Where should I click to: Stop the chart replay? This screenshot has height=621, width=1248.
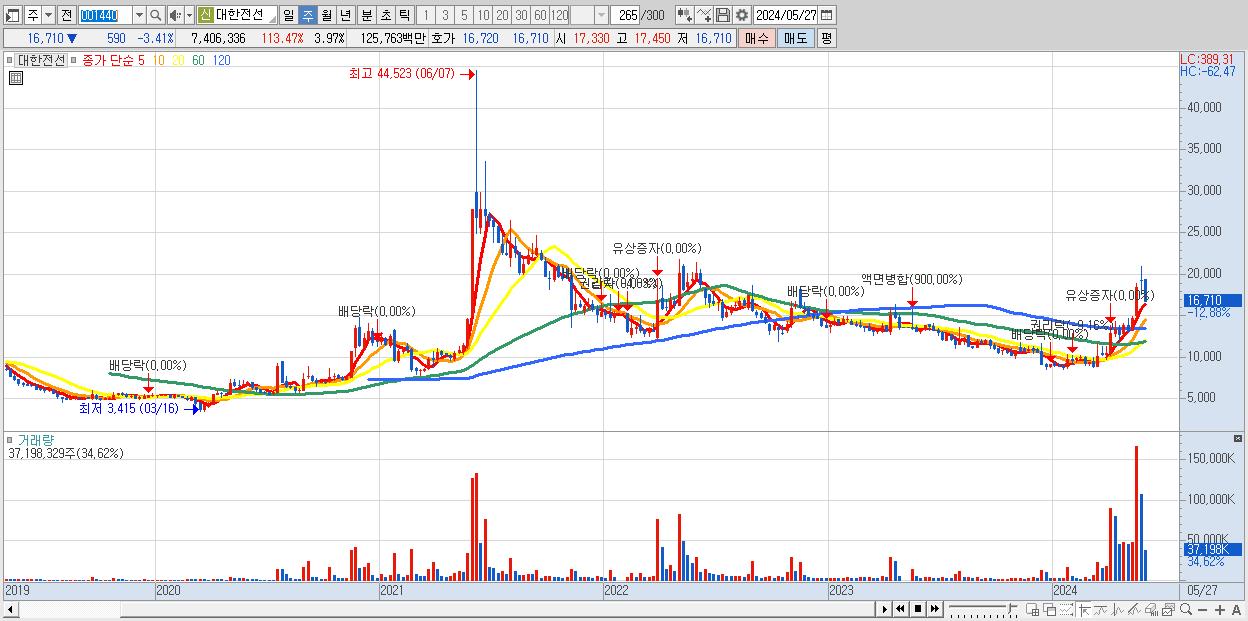click(918, 609)
